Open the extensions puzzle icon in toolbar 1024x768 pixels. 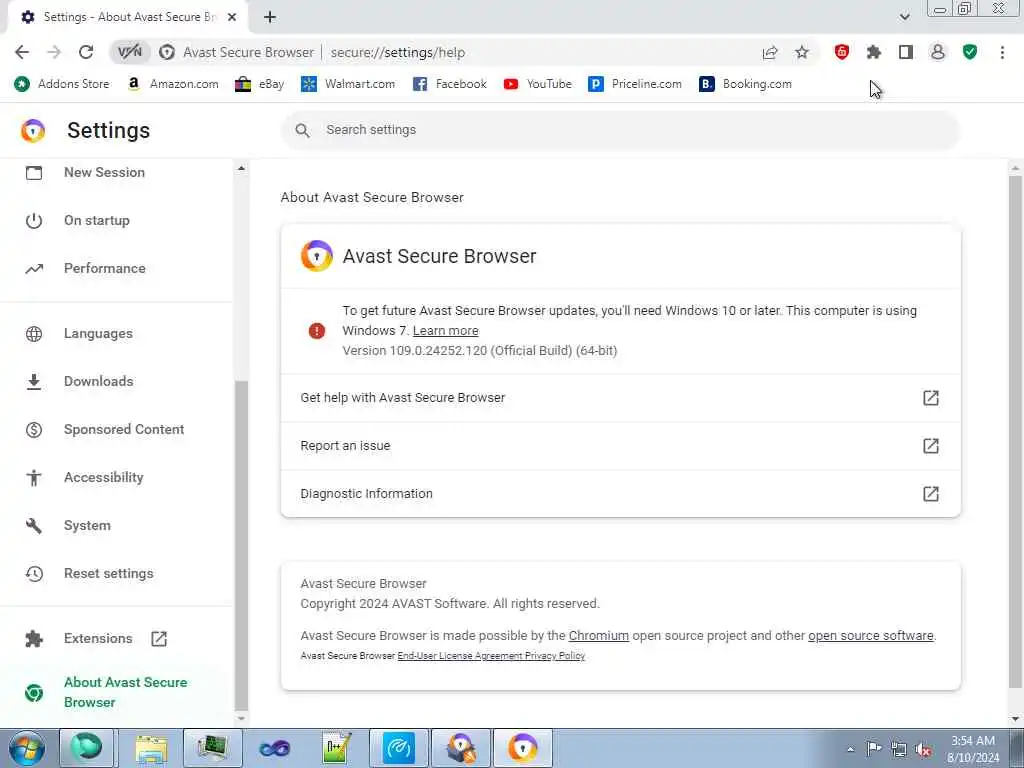874,52
